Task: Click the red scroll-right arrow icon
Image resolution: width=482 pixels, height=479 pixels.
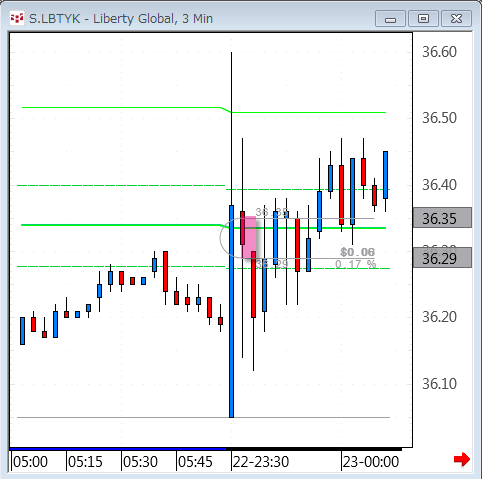Action: 462,460
